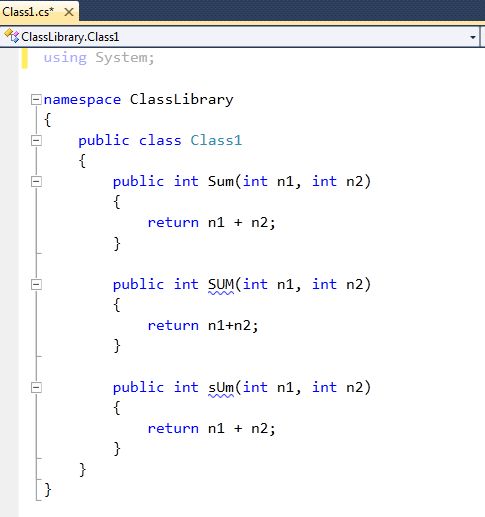Click the 'using' keyword on first line
485x517 pixels.
click(x=65, y=58)
